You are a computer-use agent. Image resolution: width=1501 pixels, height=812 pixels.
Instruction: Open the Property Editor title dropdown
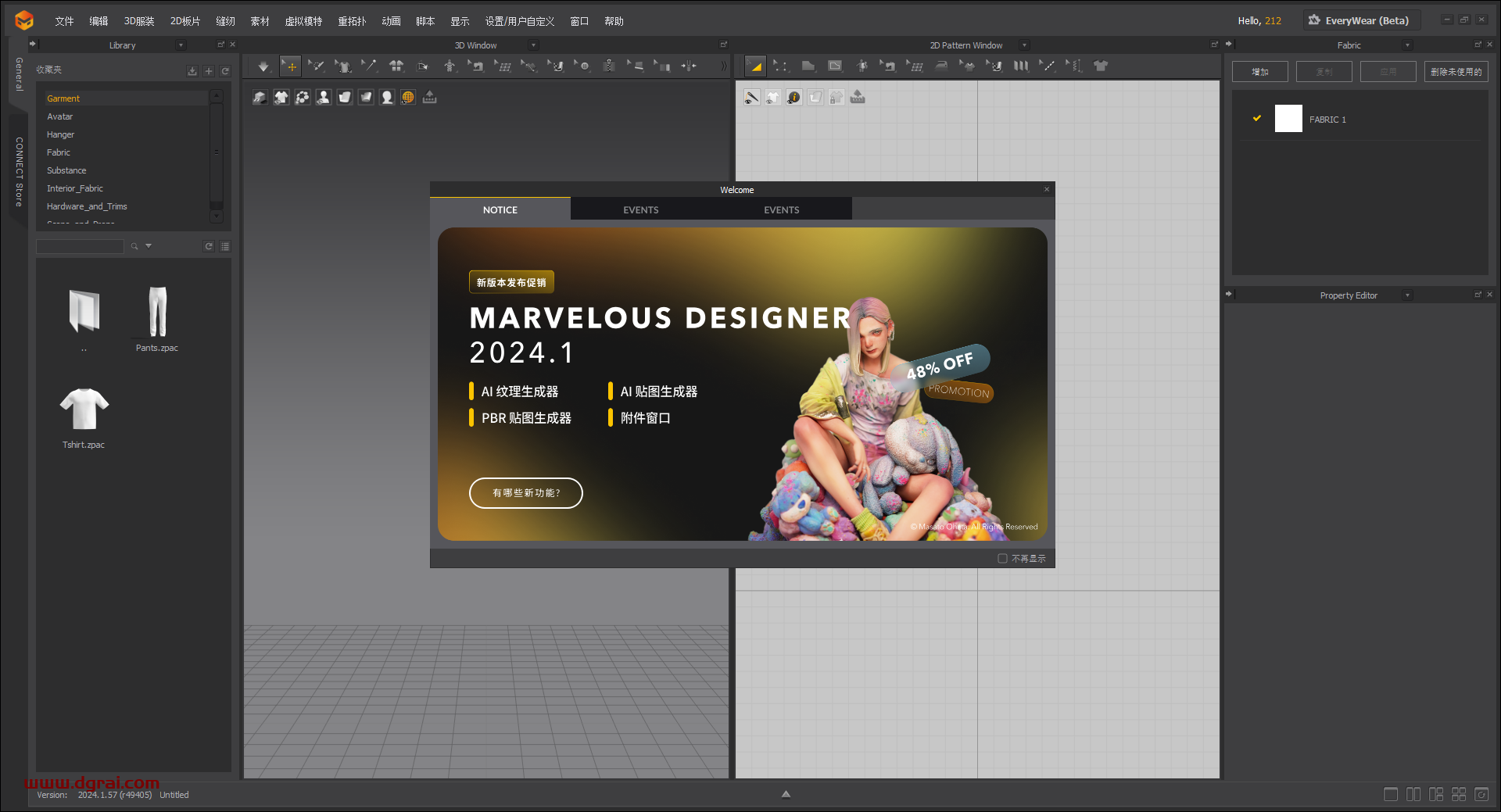click(1407, 295)
